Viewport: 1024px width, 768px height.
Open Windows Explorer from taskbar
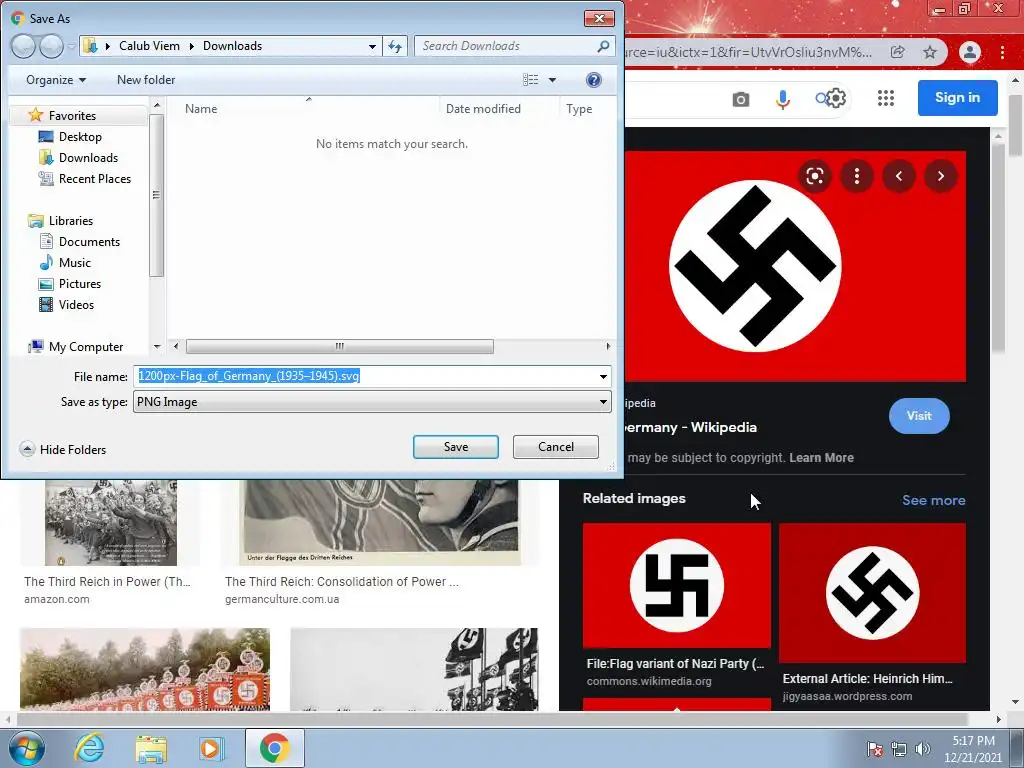click(x=151, y=748)
